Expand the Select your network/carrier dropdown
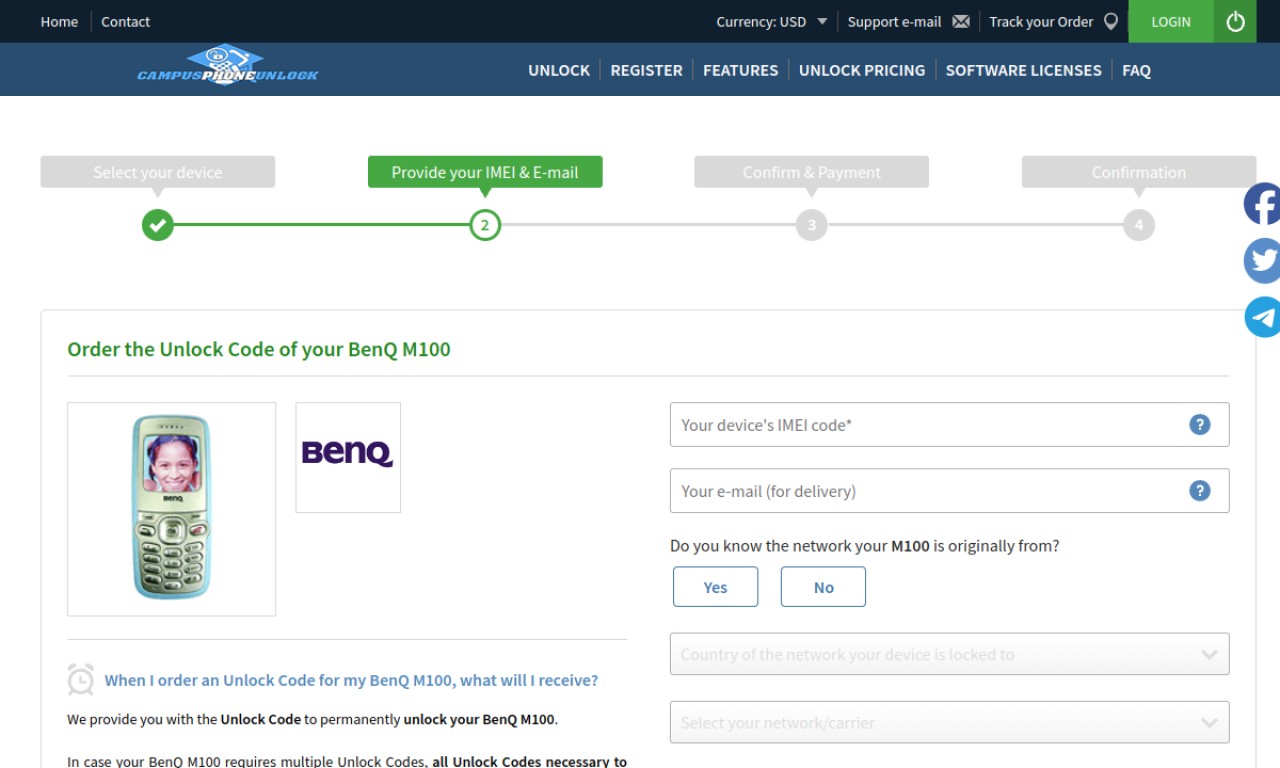The height and width of the screenshot is (768, 1280). pos(949,723)
